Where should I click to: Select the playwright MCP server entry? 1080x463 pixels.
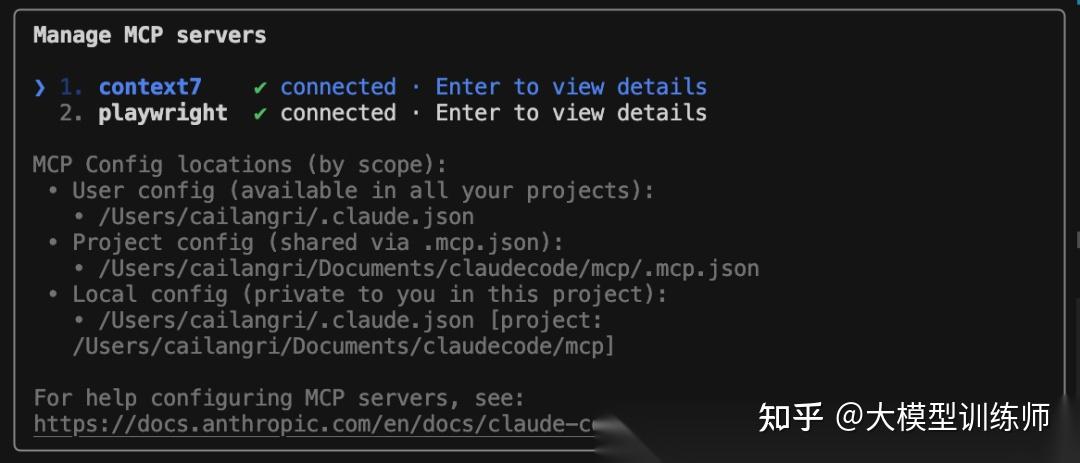coord(162,113)
